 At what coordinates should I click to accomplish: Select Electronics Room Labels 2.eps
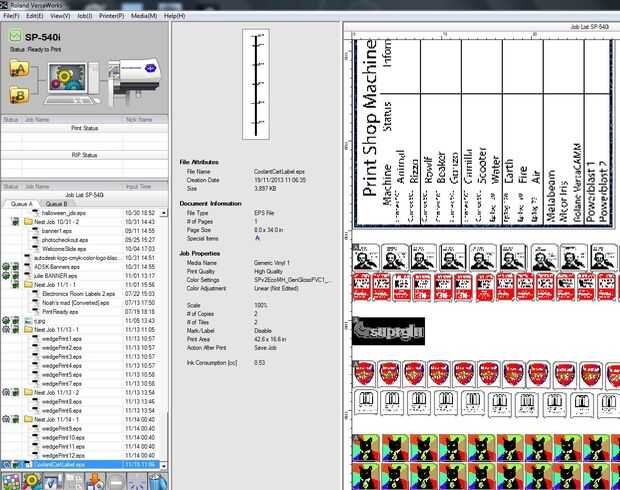click(78, 294)
